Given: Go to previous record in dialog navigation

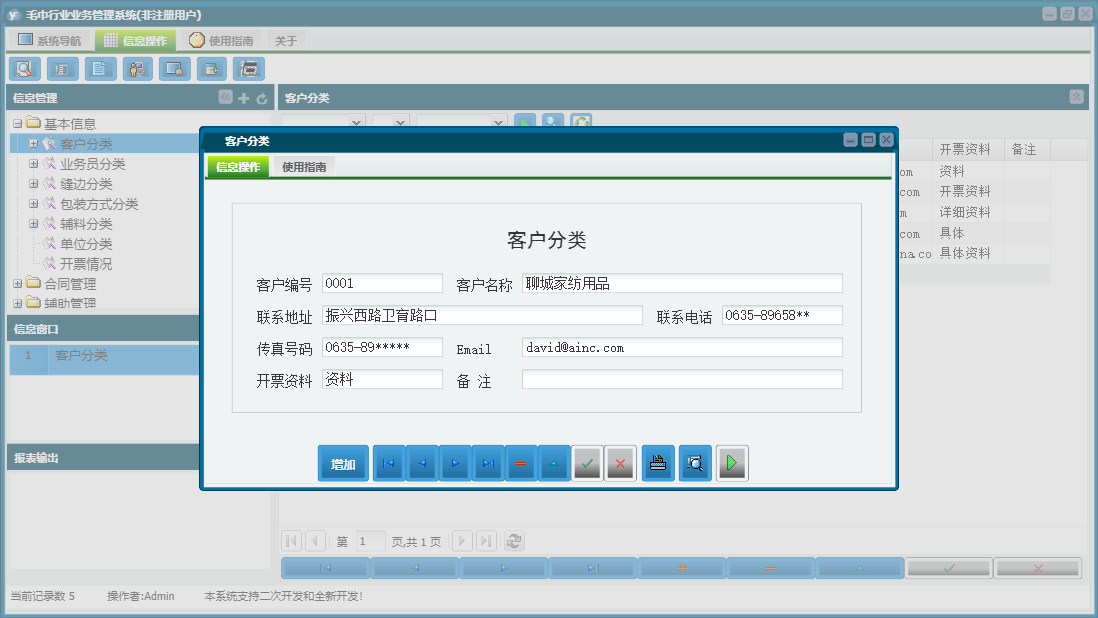Looking at the screenshot, I should coord(422,463).
